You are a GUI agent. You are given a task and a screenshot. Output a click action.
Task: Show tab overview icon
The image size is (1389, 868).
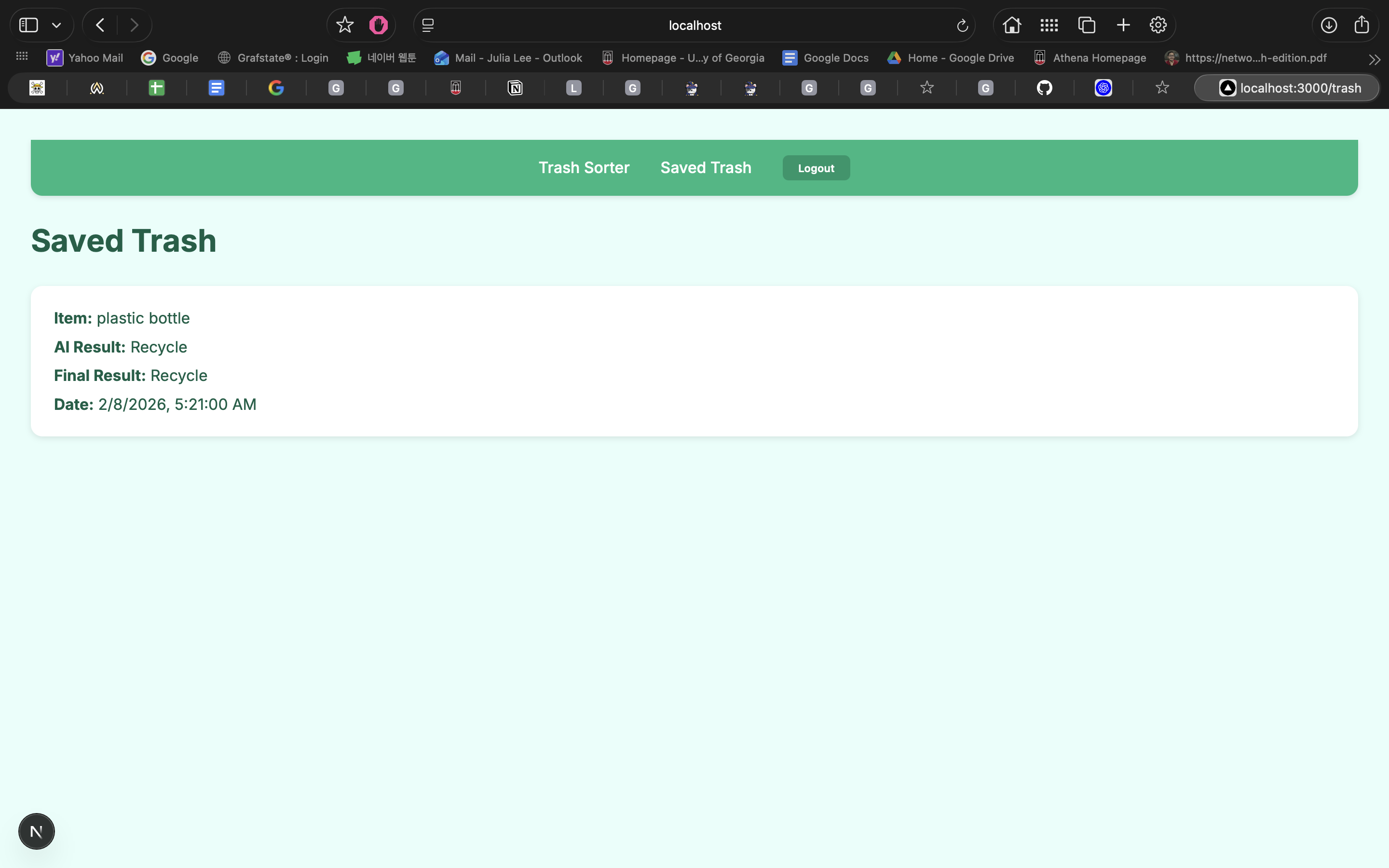[x=1087, y=25]
